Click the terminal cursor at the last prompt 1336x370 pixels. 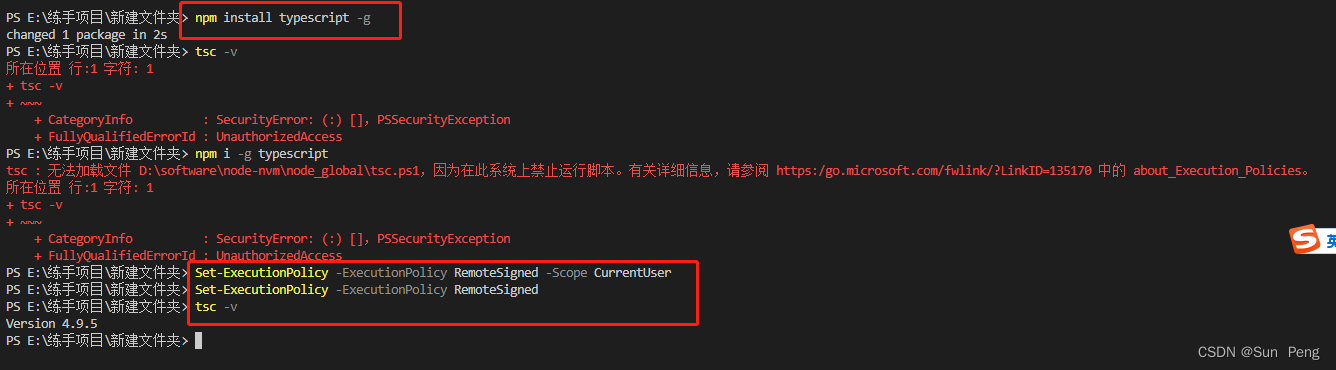point(199,341)
